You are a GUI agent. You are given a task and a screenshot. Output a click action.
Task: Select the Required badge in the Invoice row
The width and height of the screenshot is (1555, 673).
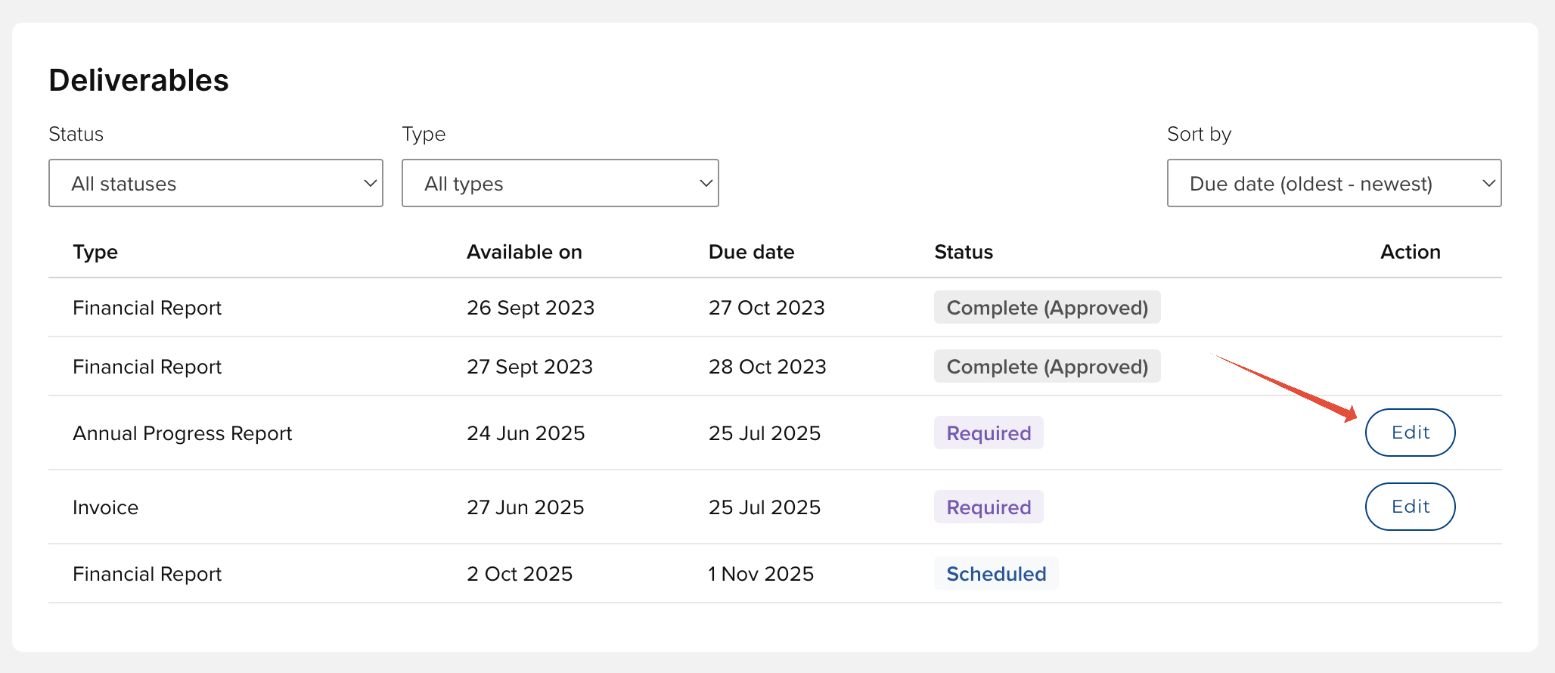[988, 507]
